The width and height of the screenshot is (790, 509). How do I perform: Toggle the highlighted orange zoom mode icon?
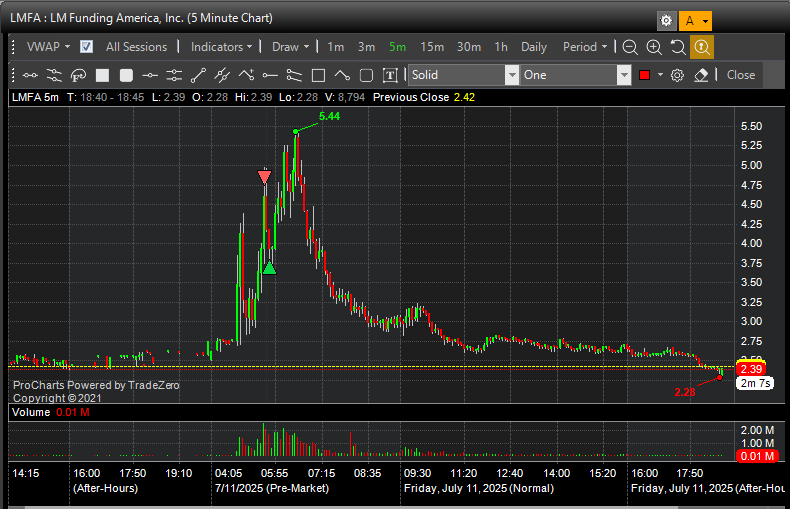pyautogui.click(x=702, y=47)
